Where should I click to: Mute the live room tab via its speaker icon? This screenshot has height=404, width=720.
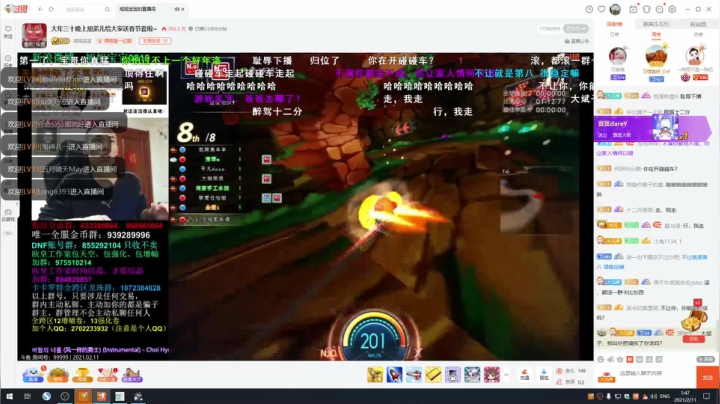[177, 9]
